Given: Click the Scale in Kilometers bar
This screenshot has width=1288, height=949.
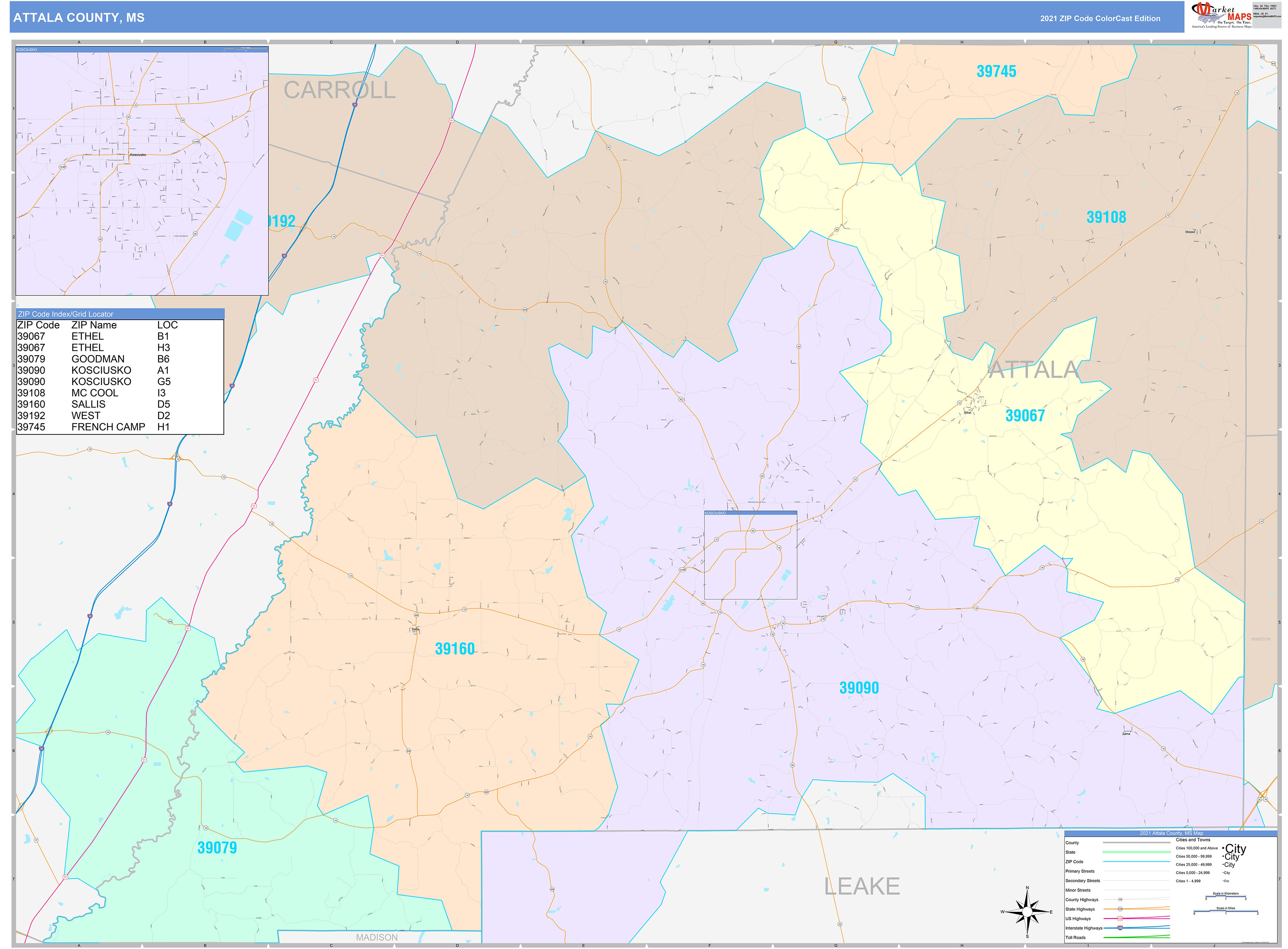Looking at the screenshot, I should click(1226, 897).
